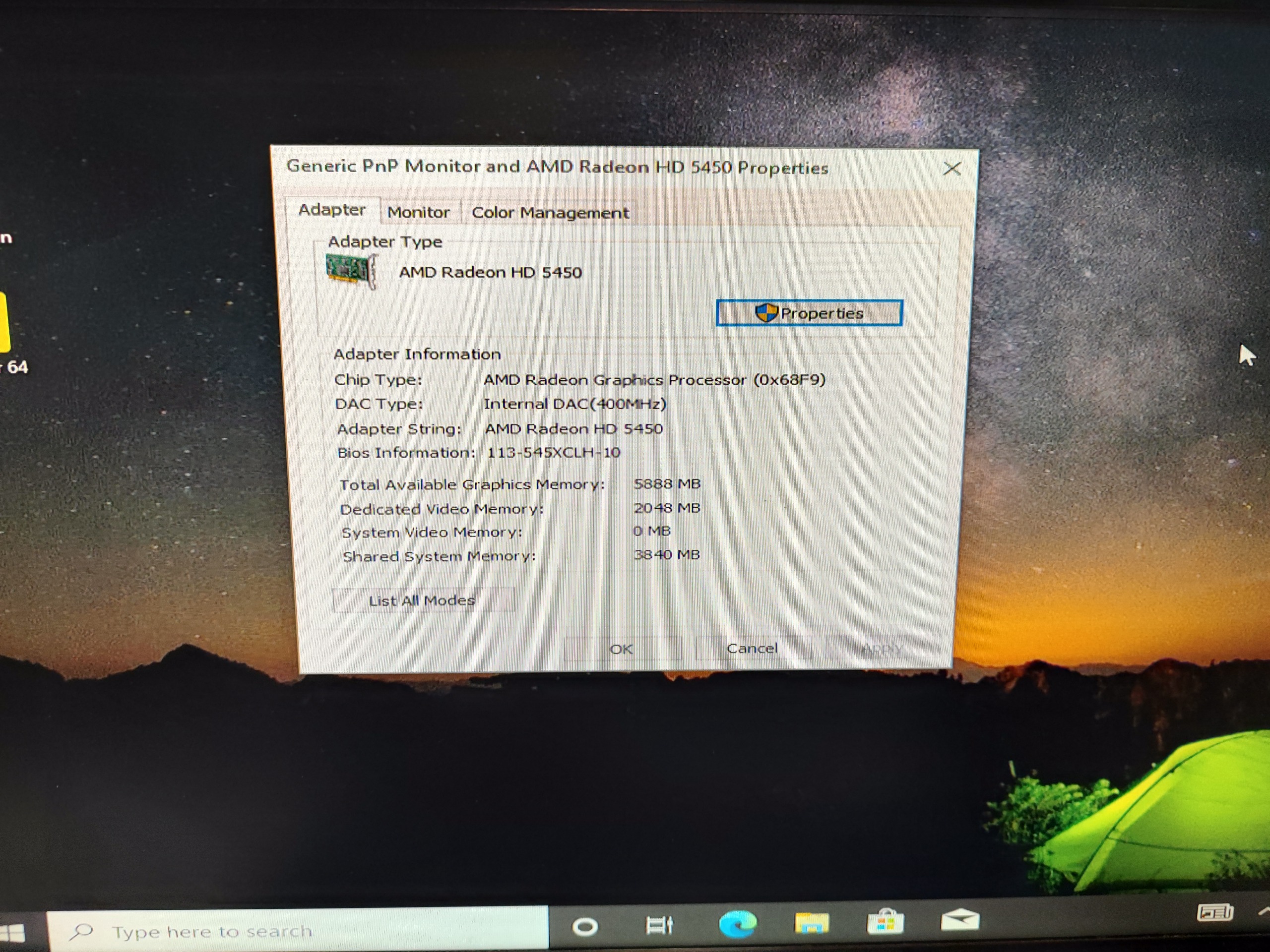
Task: Click the 'Adapter Information' group label
Action: tap(417, 354)
